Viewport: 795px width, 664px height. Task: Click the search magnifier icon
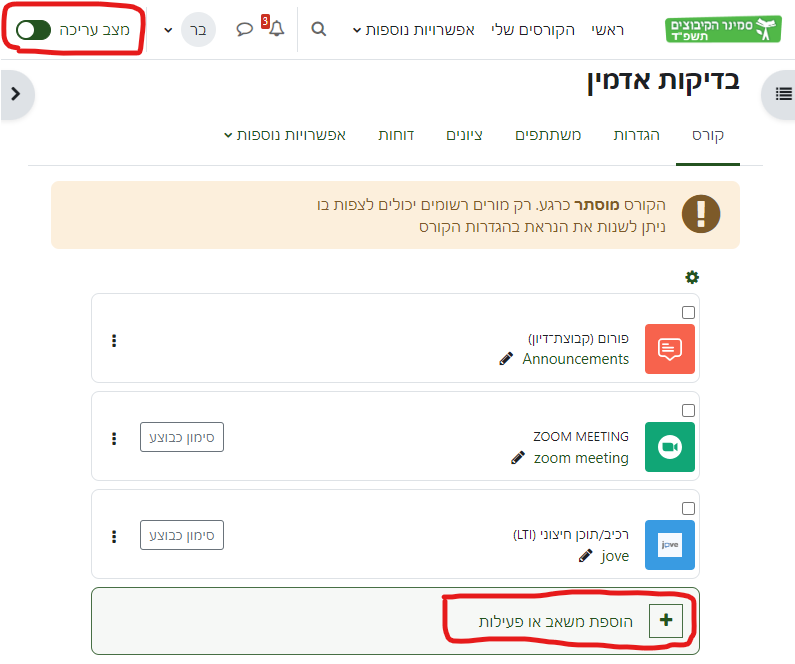319,29
